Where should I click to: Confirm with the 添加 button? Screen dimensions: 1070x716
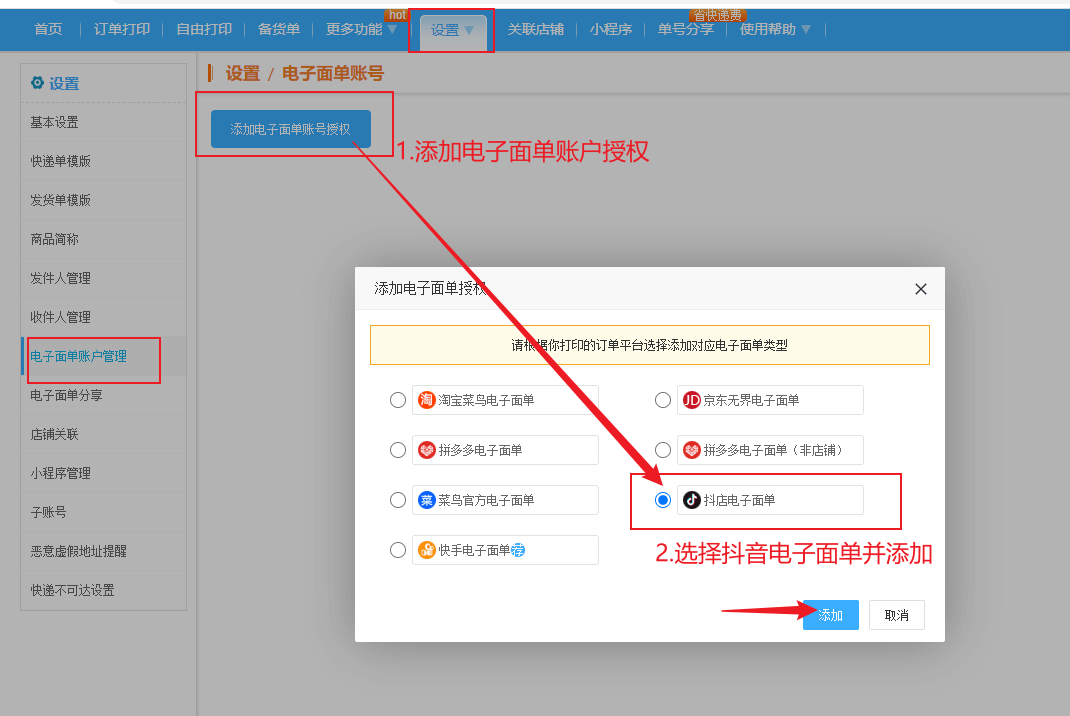830,615
